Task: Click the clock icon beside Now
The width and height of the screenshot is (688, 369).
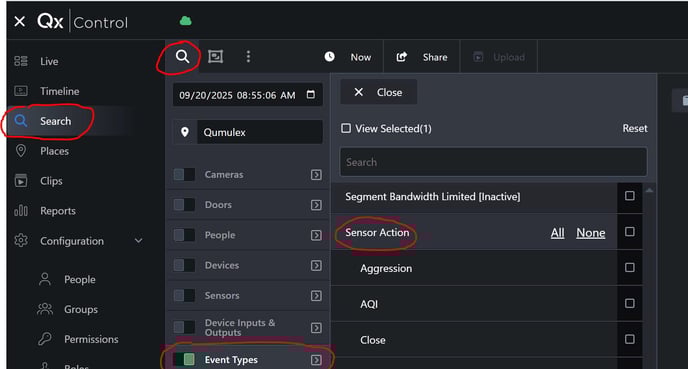Action: pos(330,57)
